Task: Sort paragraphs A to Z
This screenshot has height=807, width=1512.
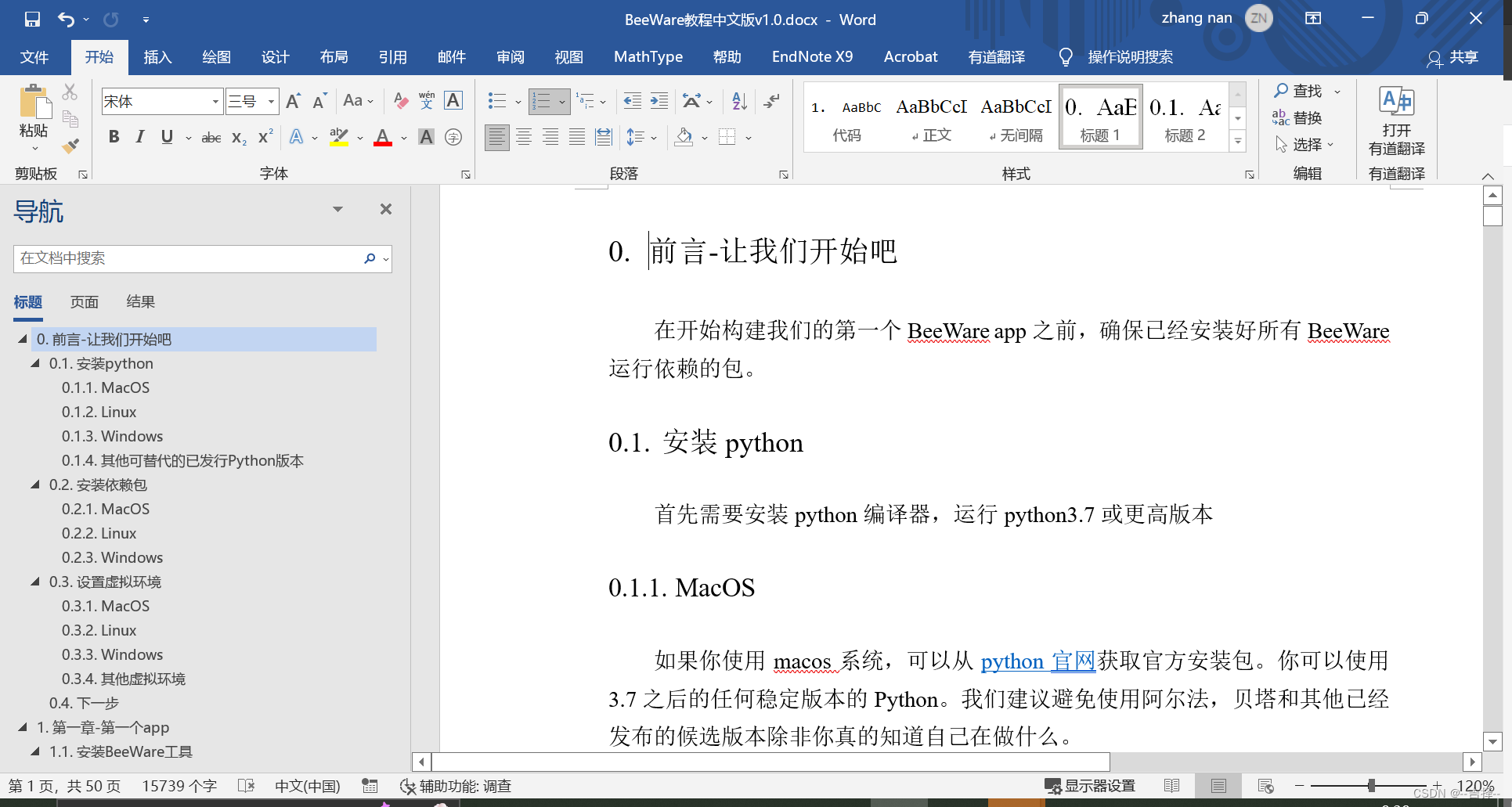Action: point(739,101)
